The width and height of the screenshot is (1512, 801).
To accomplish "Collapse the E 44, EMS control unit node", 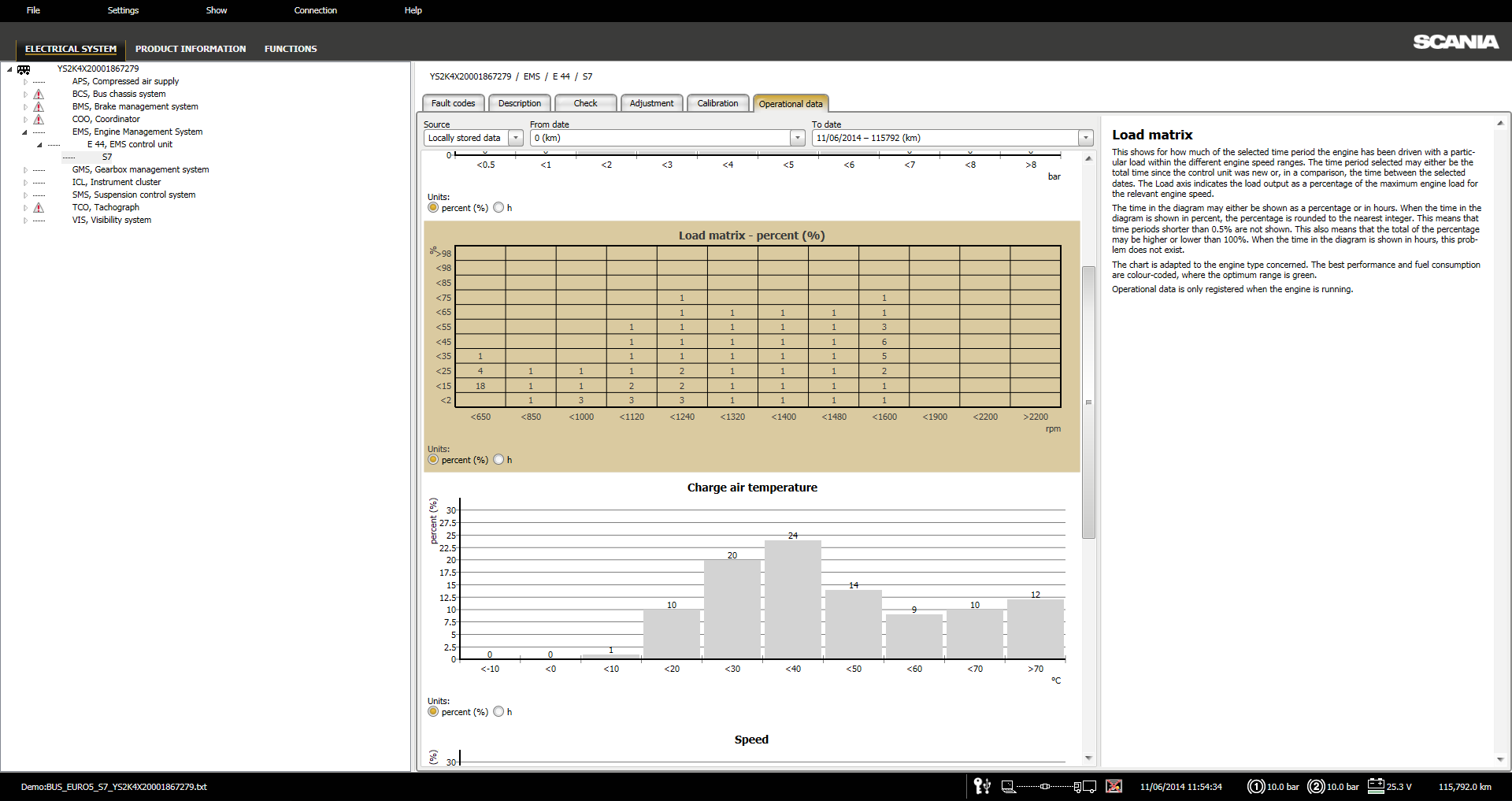I will click(39, 145).
